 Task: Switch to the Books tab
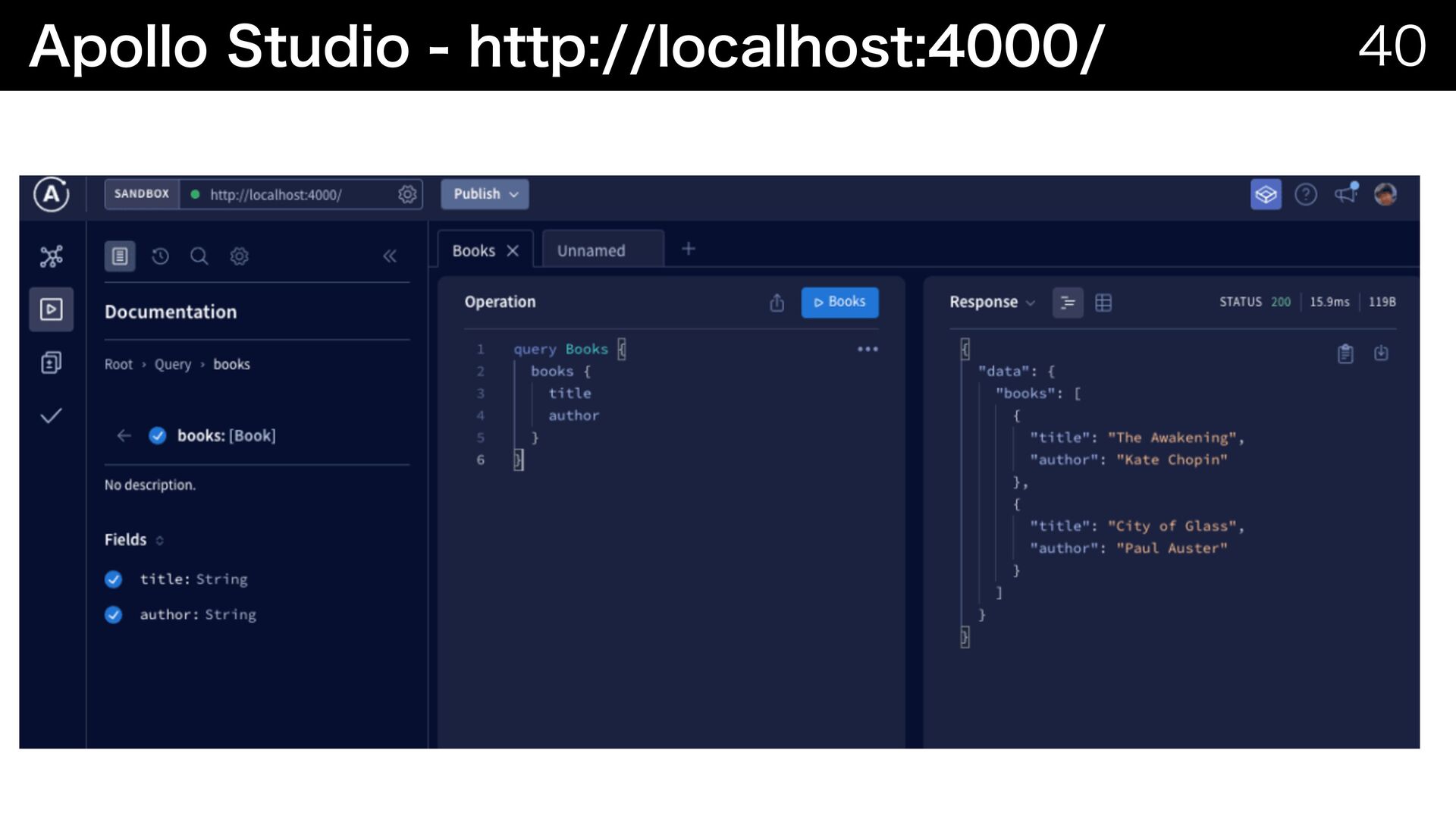(x=473, y=251)
